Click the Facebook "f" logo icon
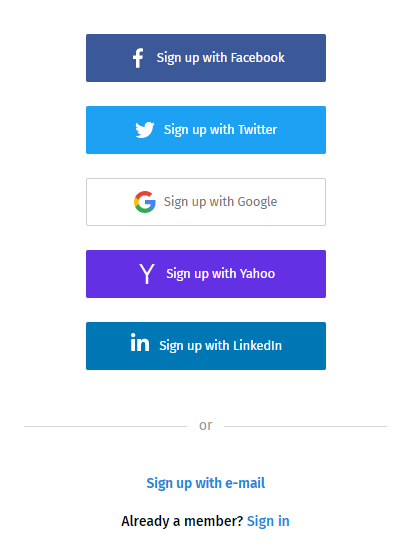 (138, 58)
